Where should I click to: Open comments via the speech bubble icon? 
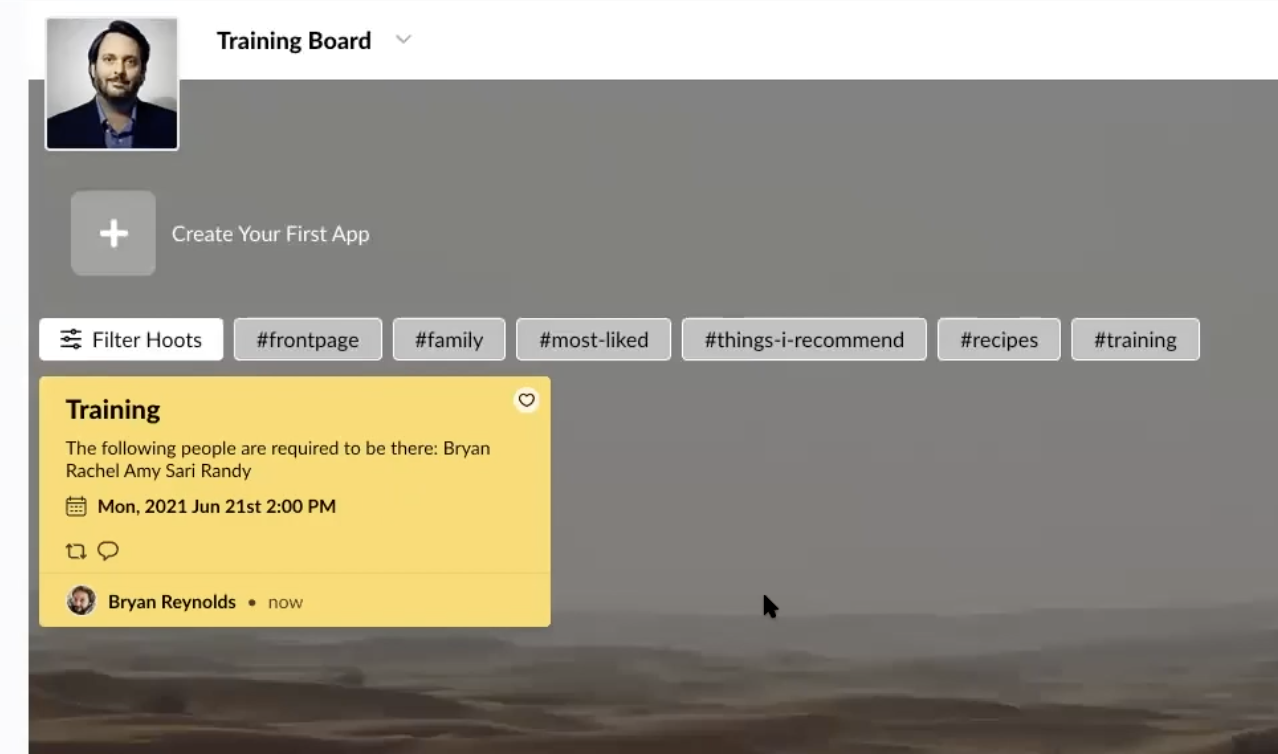click(x=108, y=550)
